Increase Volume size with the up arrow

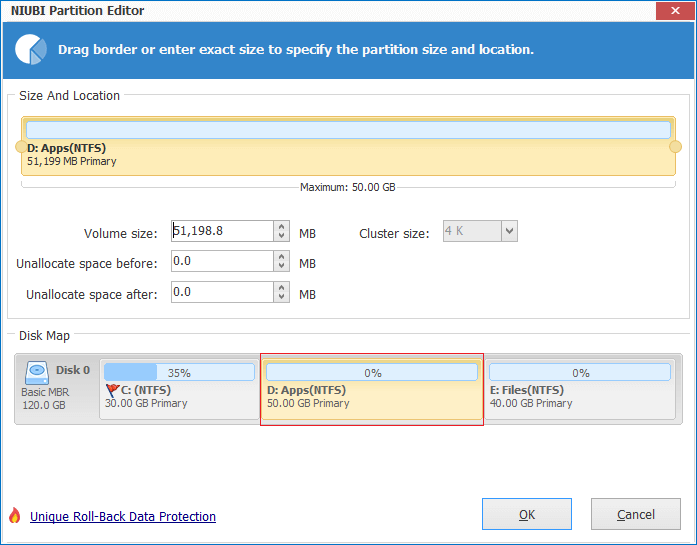coord(281,227)
